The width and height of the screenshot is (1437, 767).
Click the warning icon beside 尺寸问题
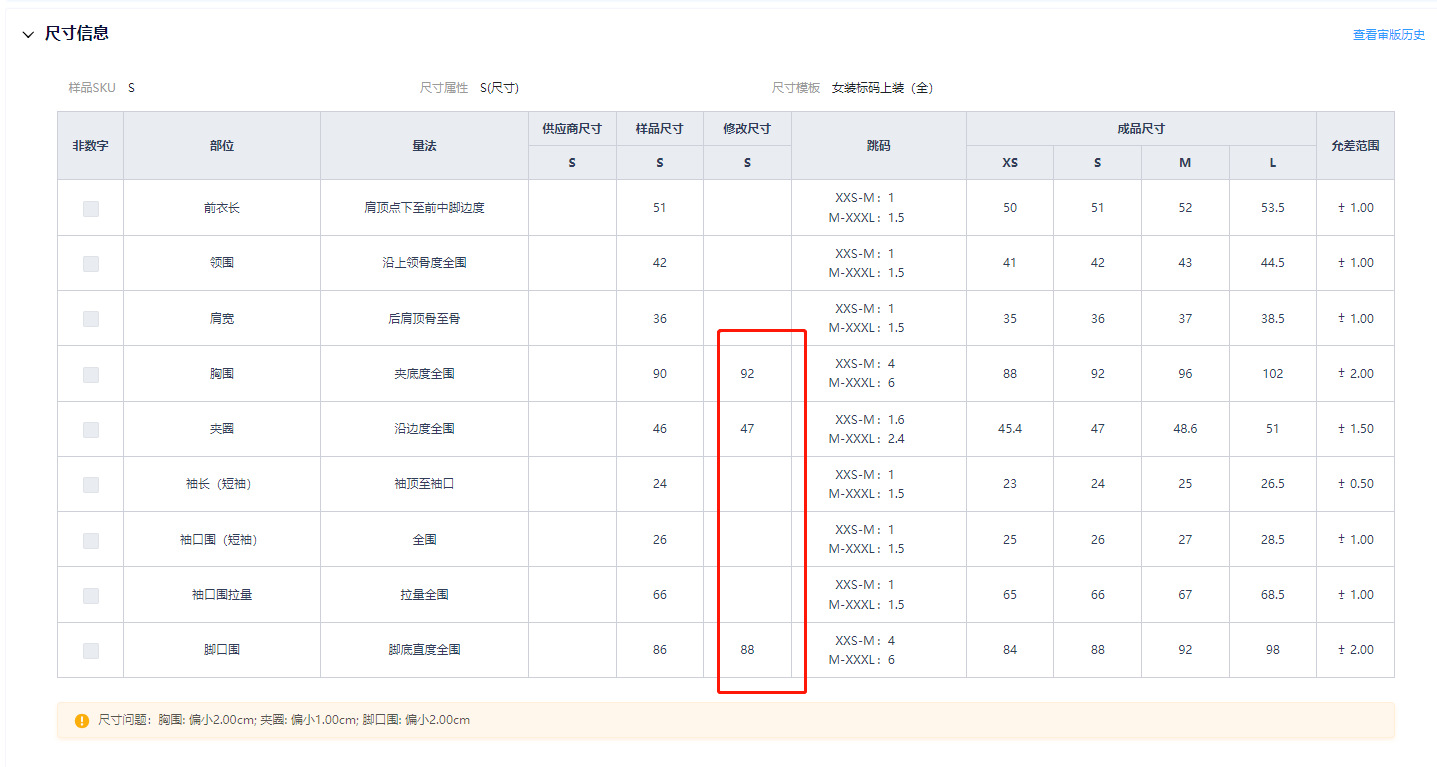[82, 720]
